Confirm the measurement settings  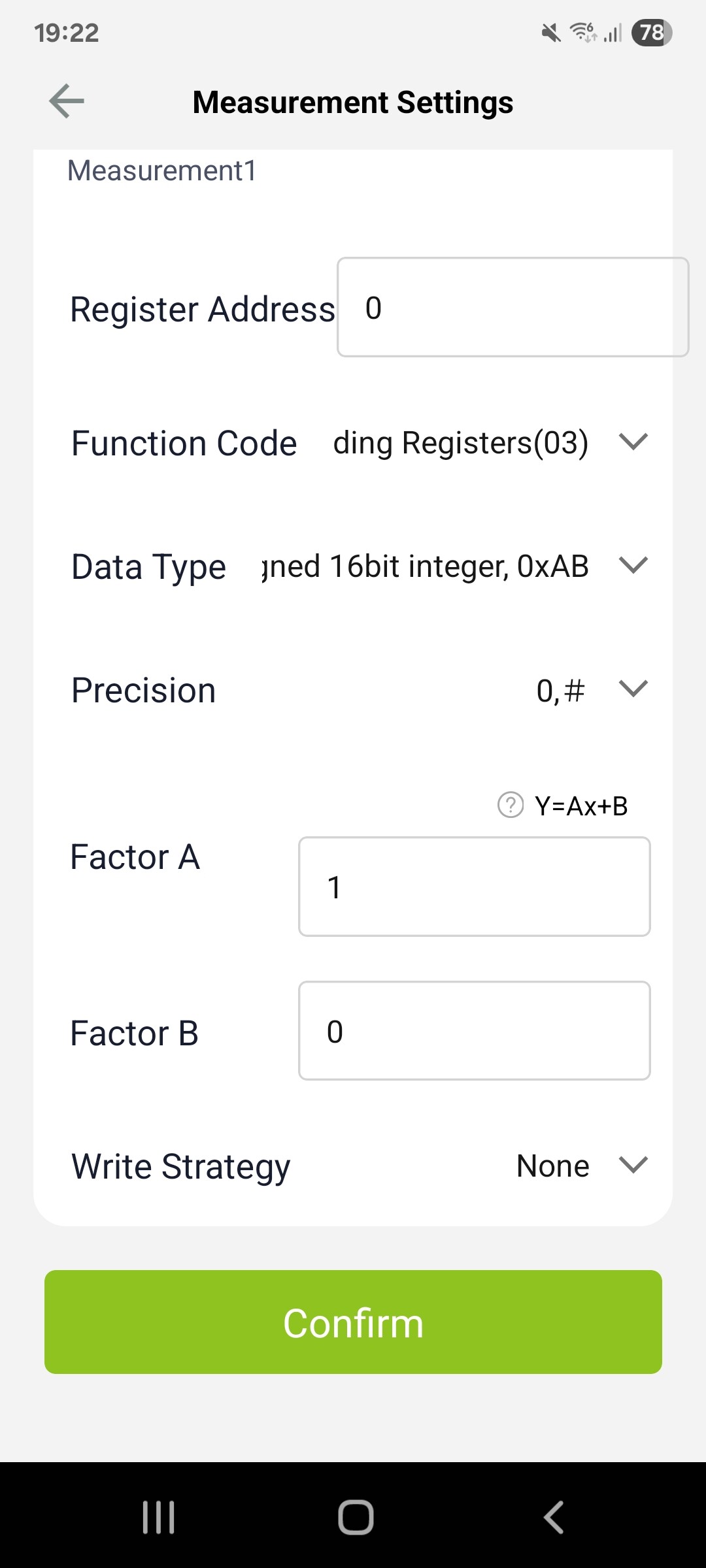click(x=353, y=1322)
